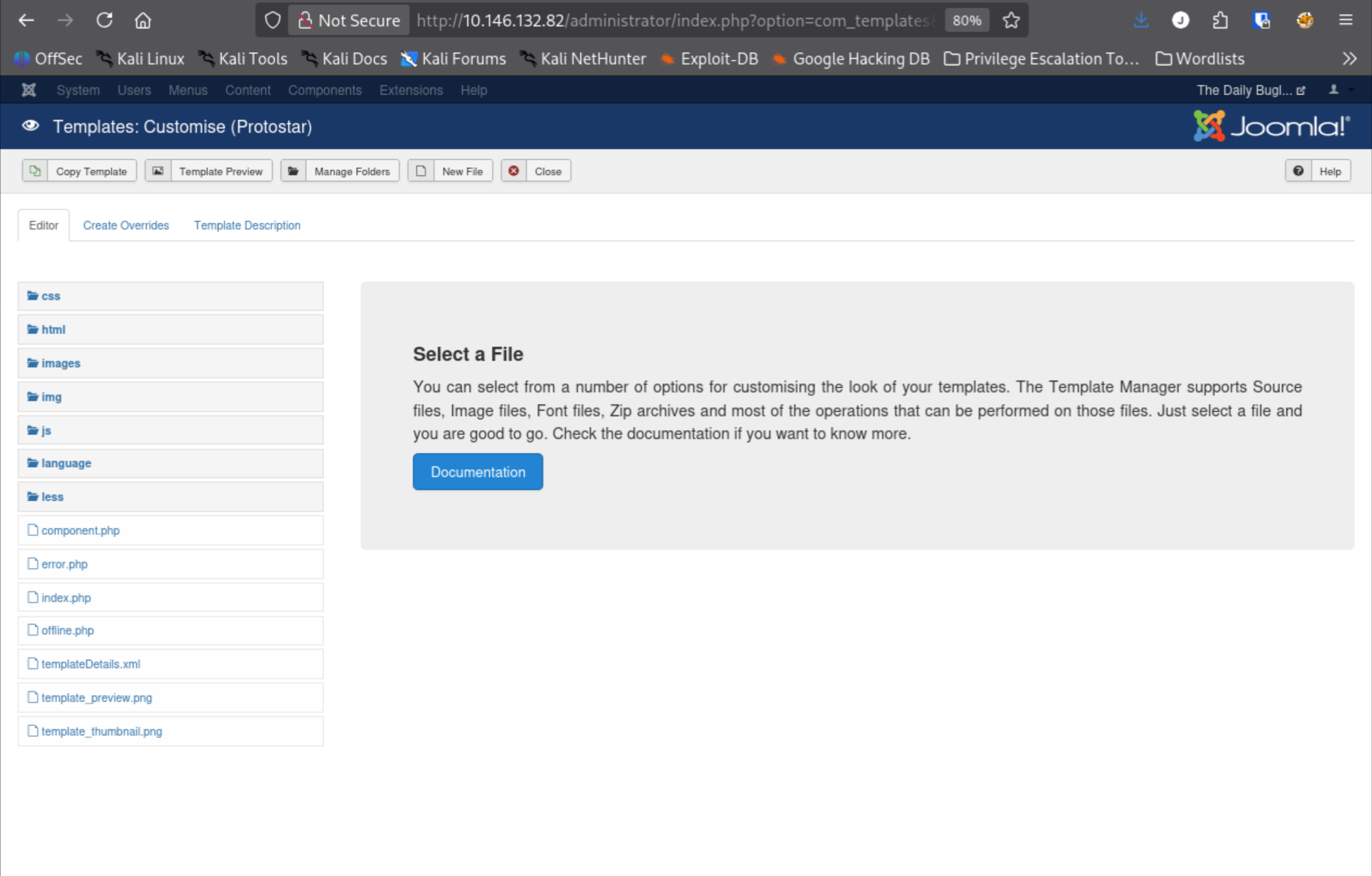Open the Downloads panel arrow
1372x876 pixels.
1141,20
